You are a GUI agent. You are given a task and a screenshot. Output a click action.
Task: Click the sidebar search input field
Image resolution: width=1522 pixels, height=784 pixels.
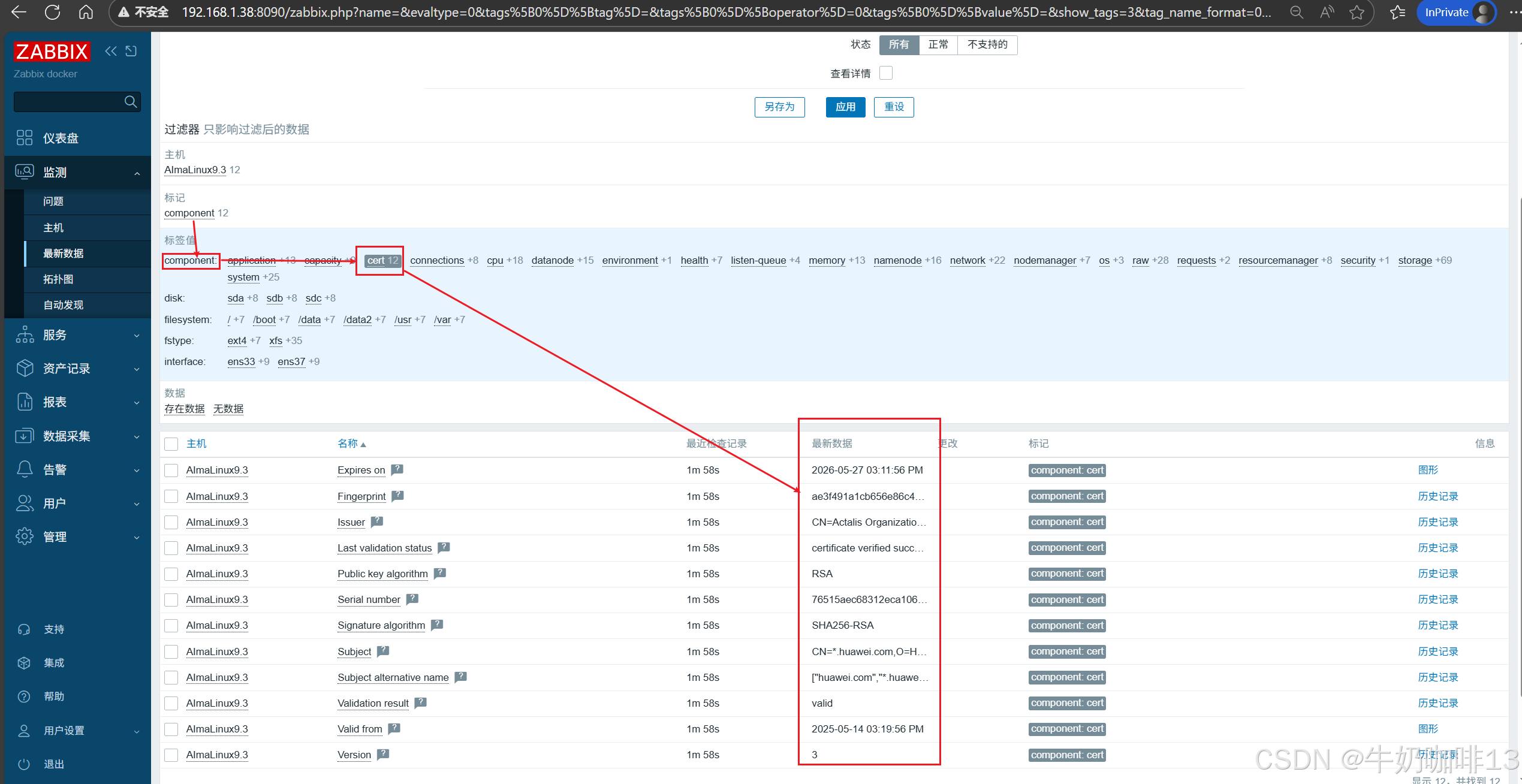click(x=67, y=102)
